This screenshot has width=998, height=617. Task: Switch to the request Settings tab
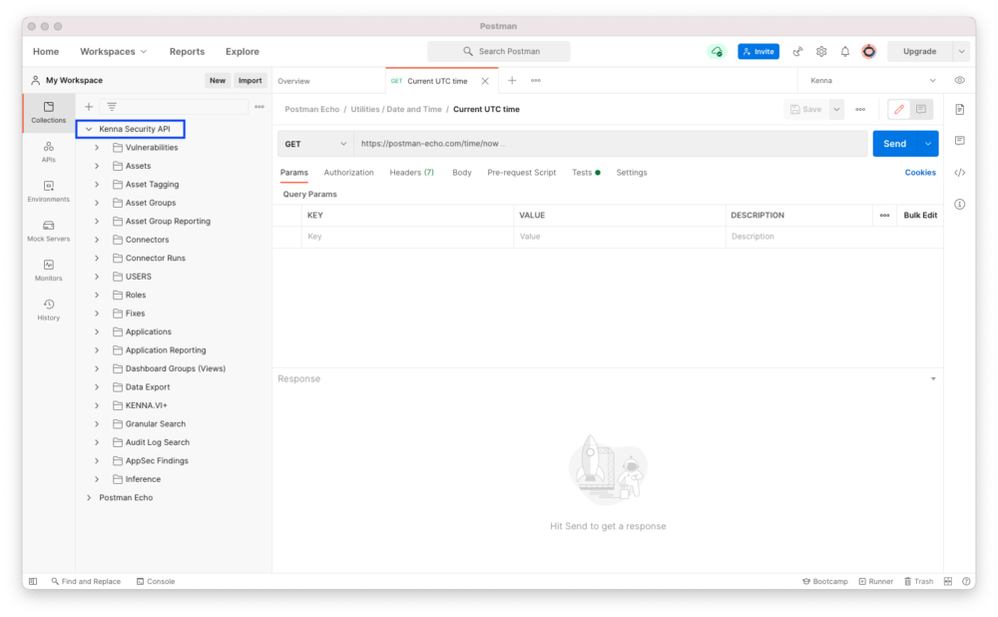(x=631, y=173)
